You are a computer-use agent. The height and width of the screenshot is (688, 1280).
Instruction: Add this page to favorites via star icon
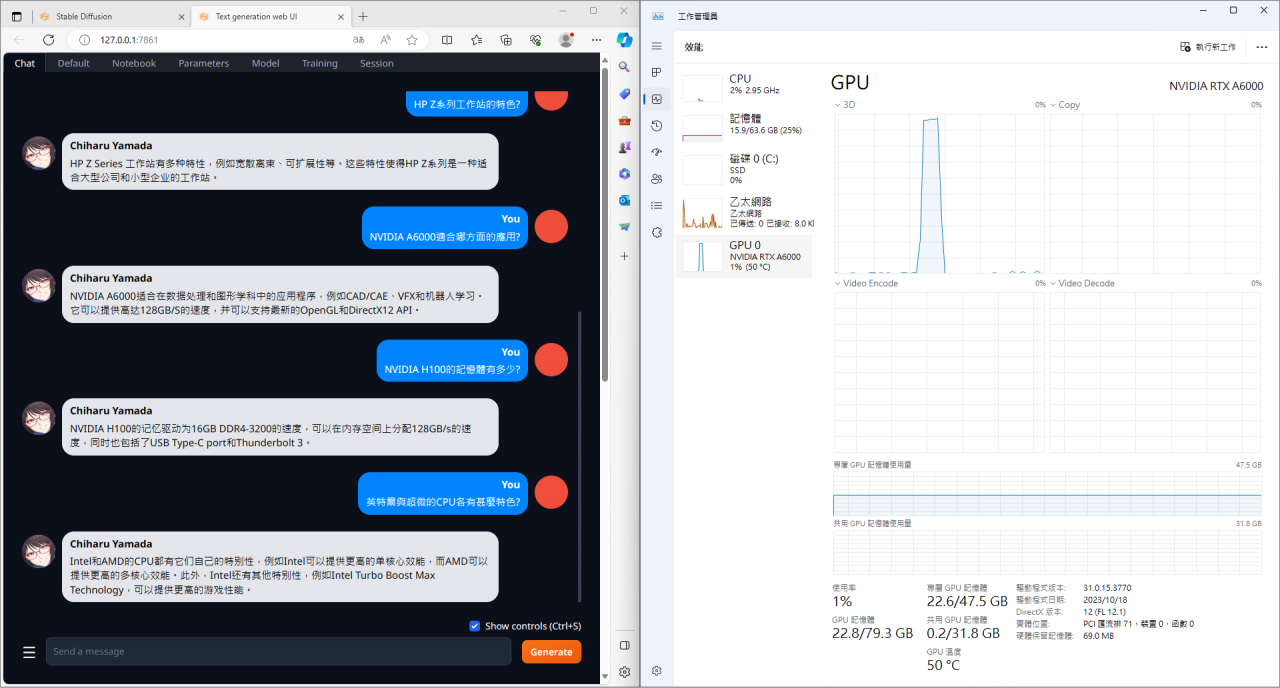pyautogui.click(x=412, y=40)
